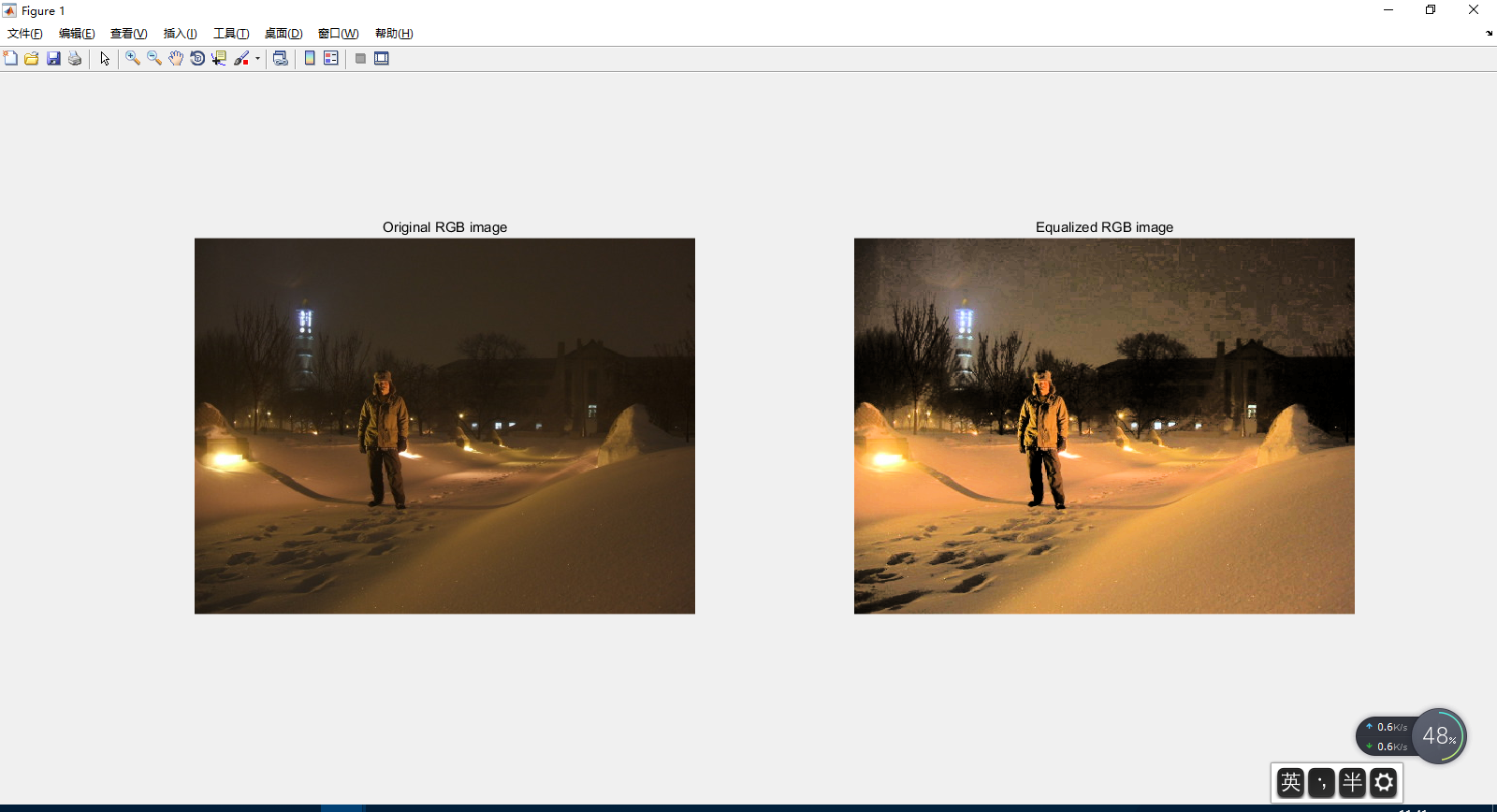Viewport: 1497px width, 812px height.
Task: Hide plot tools with the gray square icon
Action: click(x=360, y=58)
